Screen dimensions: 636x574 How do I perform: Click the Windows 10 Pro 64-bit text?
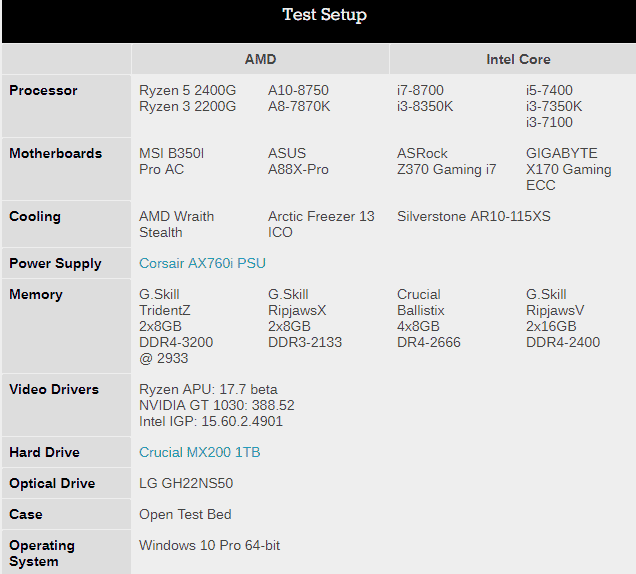[x=209, y=545]
